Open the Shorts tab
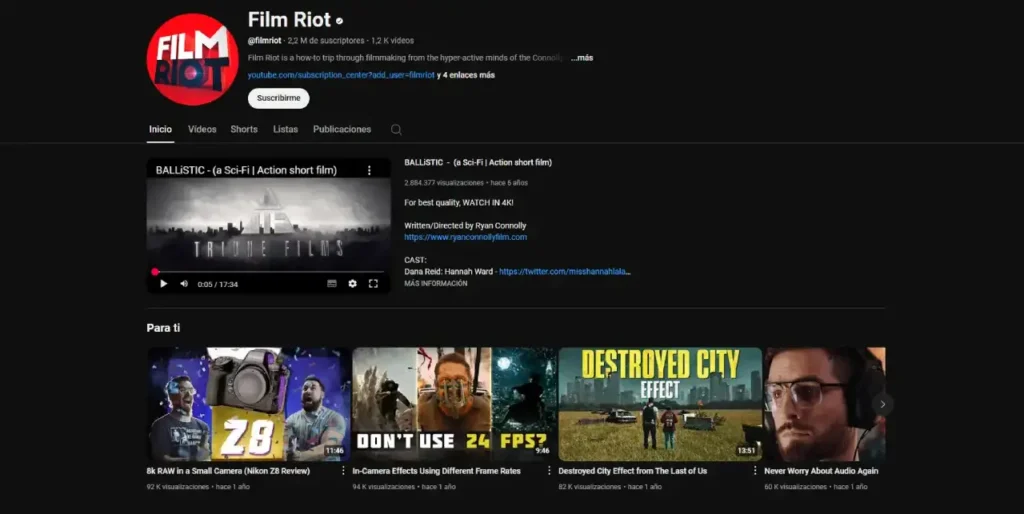Viewport: 1024px width, 514px height. tap(244, 129)
